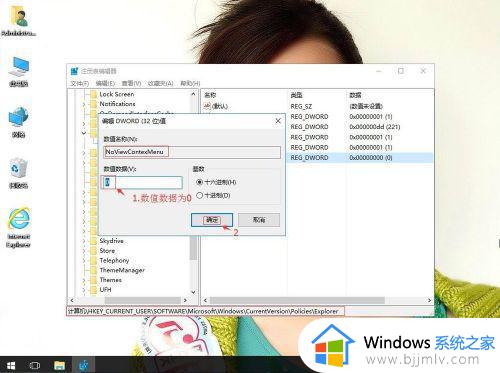Select the Telephony tree key
Viewport: 500px width, 373px height.
click(x=114, y=260)
